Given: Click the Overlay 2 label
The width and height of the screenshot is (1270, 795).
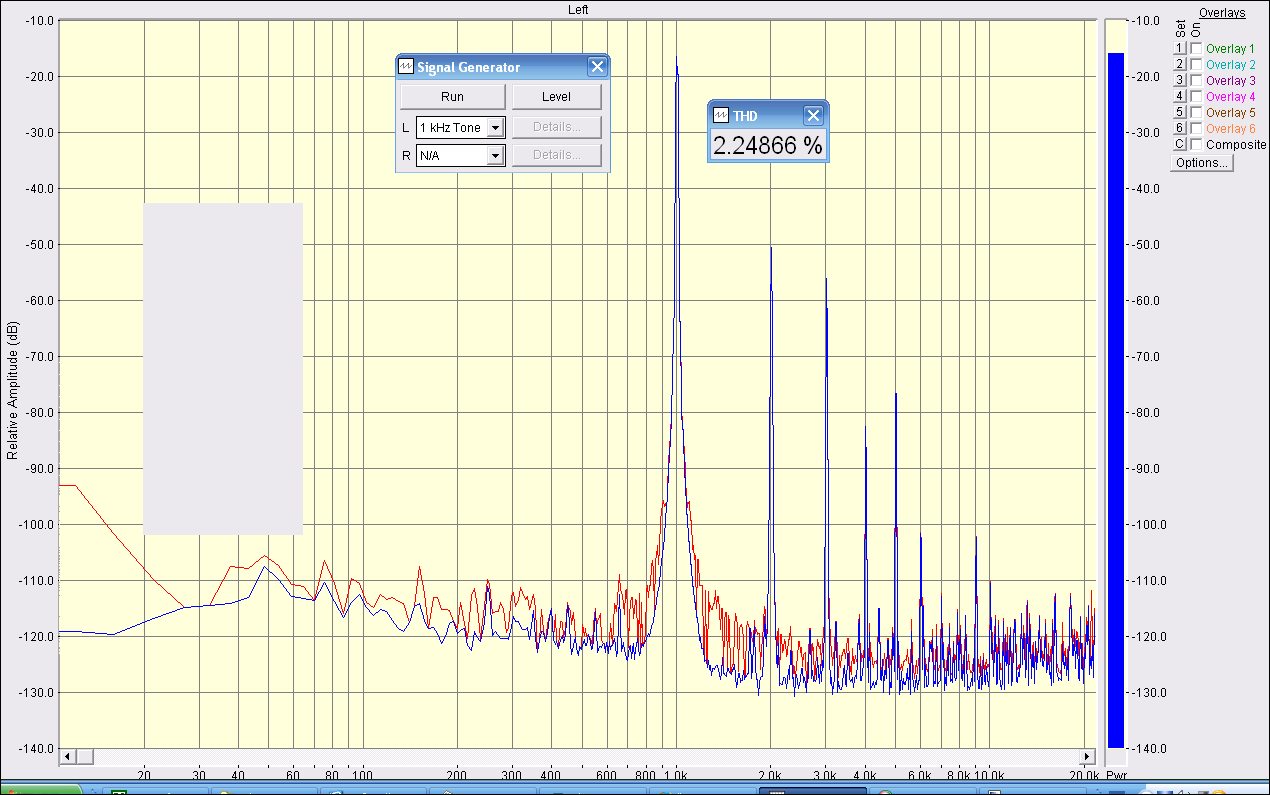Looking at the screenshot, I should [1230, 64].
